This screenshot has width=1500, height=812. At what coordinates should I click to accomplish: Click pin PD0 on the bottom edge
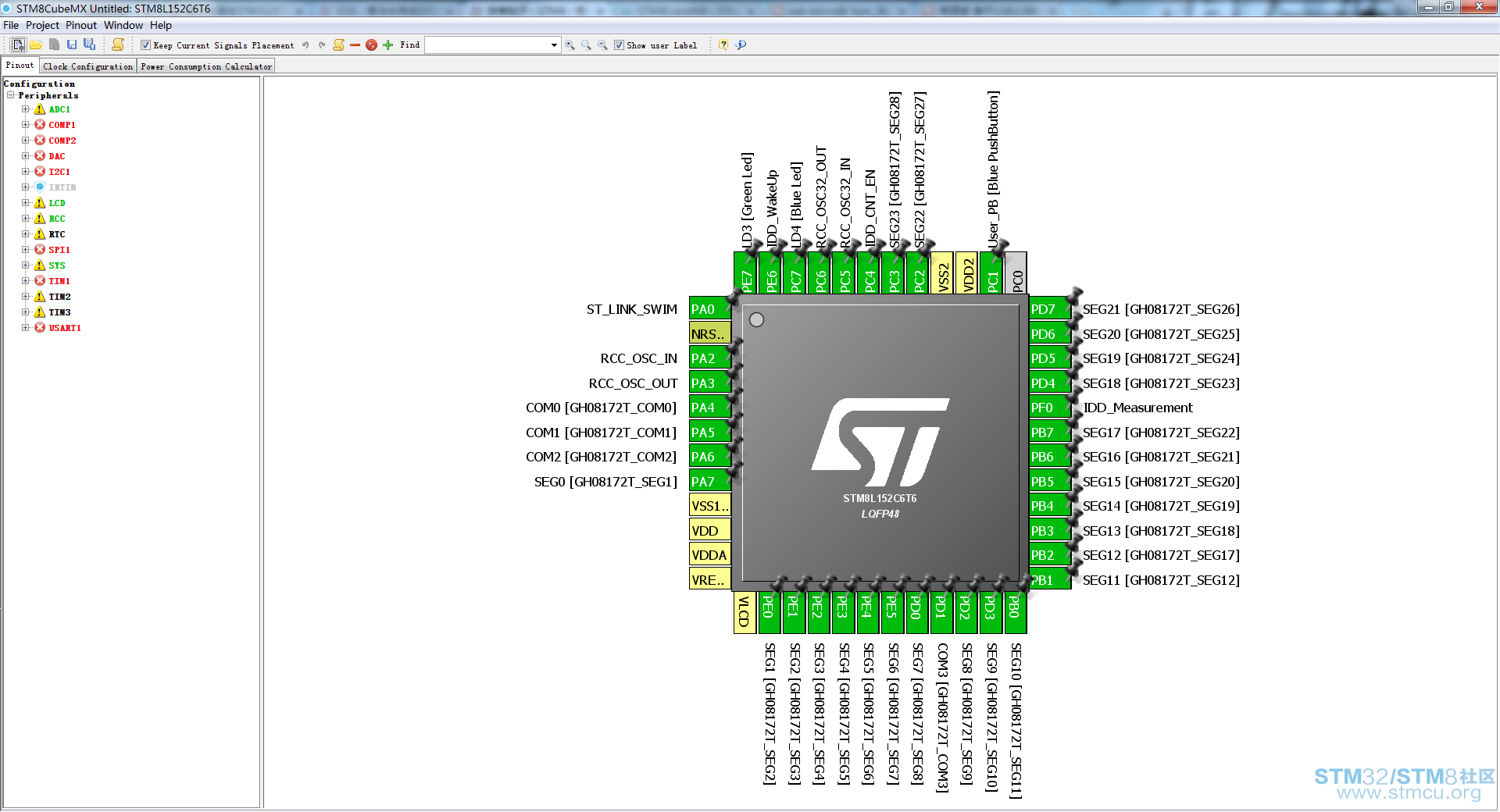916,612
